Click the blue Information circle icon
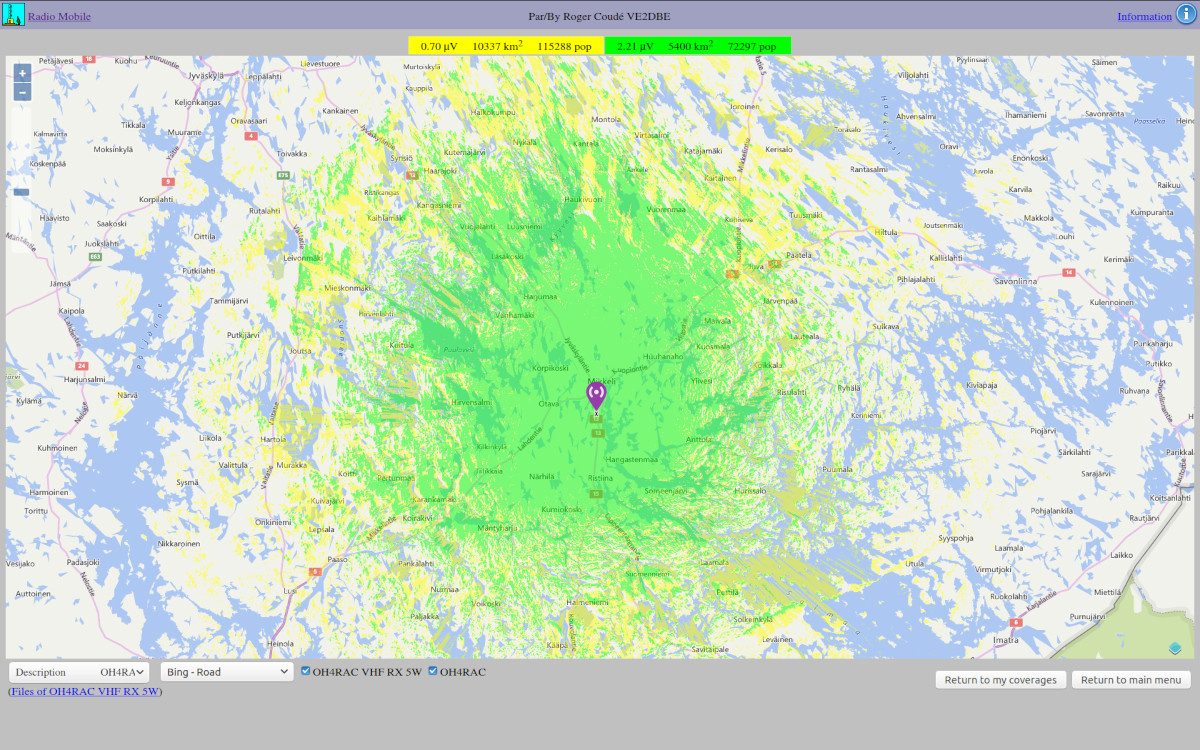This screenshot has width=1200, height=750. tap(1186, 15)
